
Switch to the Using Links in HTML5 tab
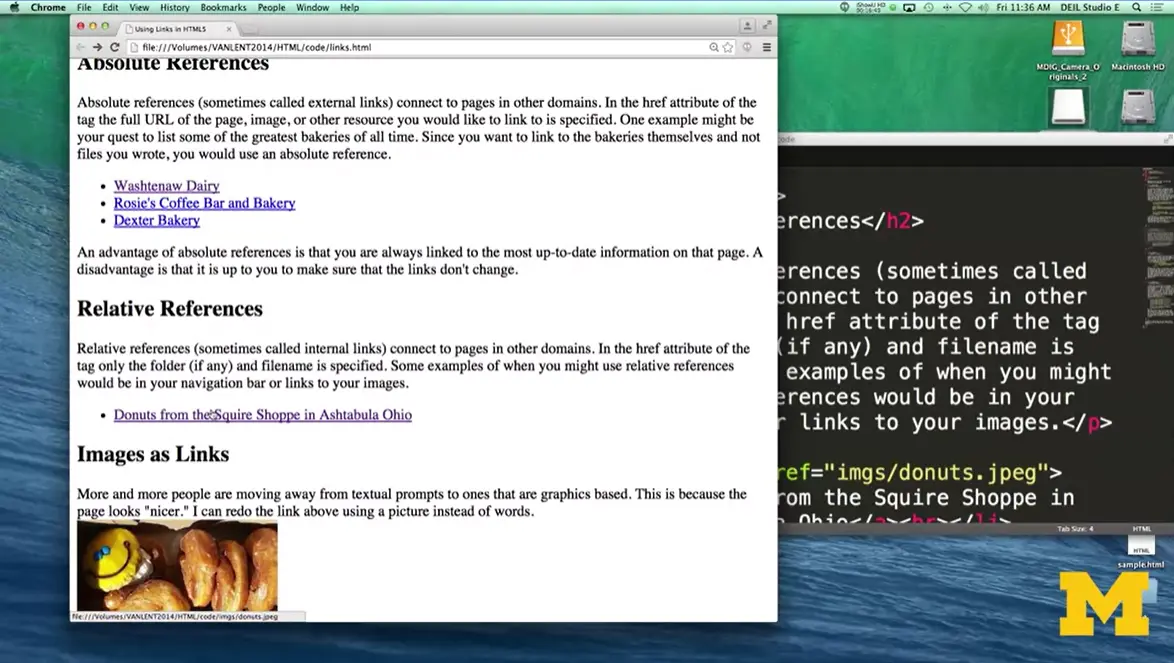(x=172, y=29)
